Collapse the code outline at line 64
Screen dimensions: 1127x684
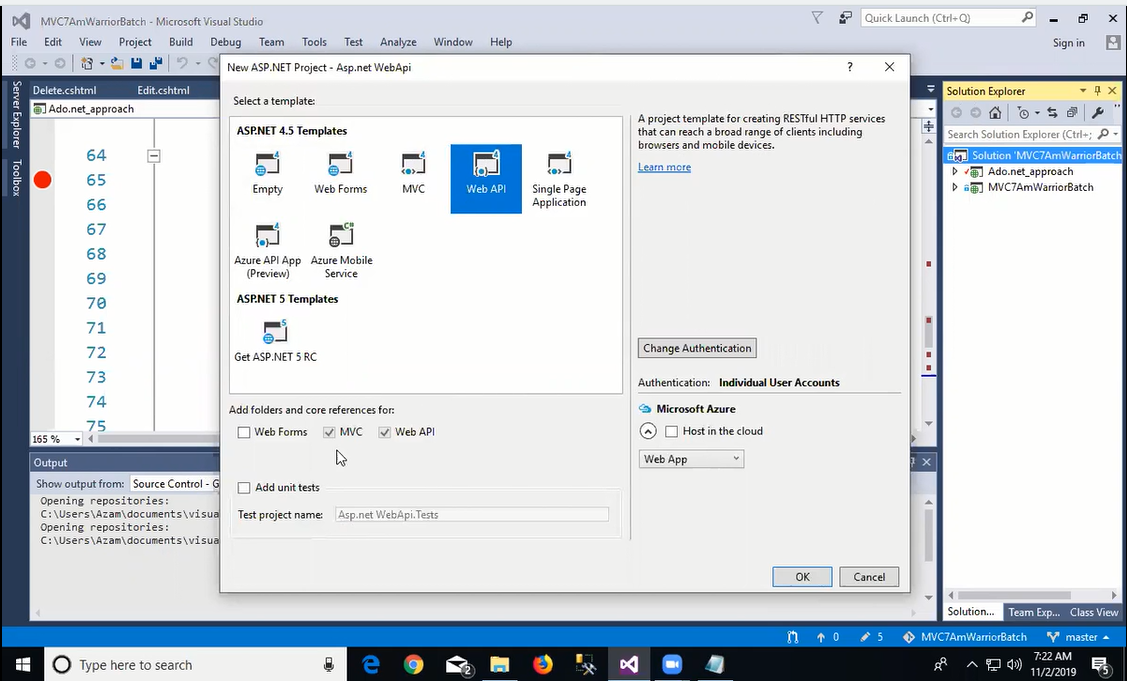coord(154,155)
